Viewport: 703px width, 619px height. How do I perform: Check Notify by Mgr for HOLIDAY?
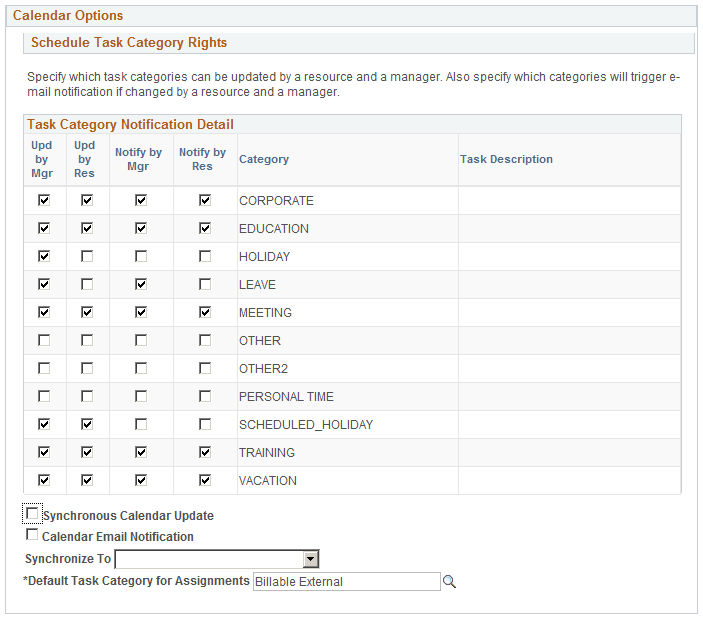point(141,256)
